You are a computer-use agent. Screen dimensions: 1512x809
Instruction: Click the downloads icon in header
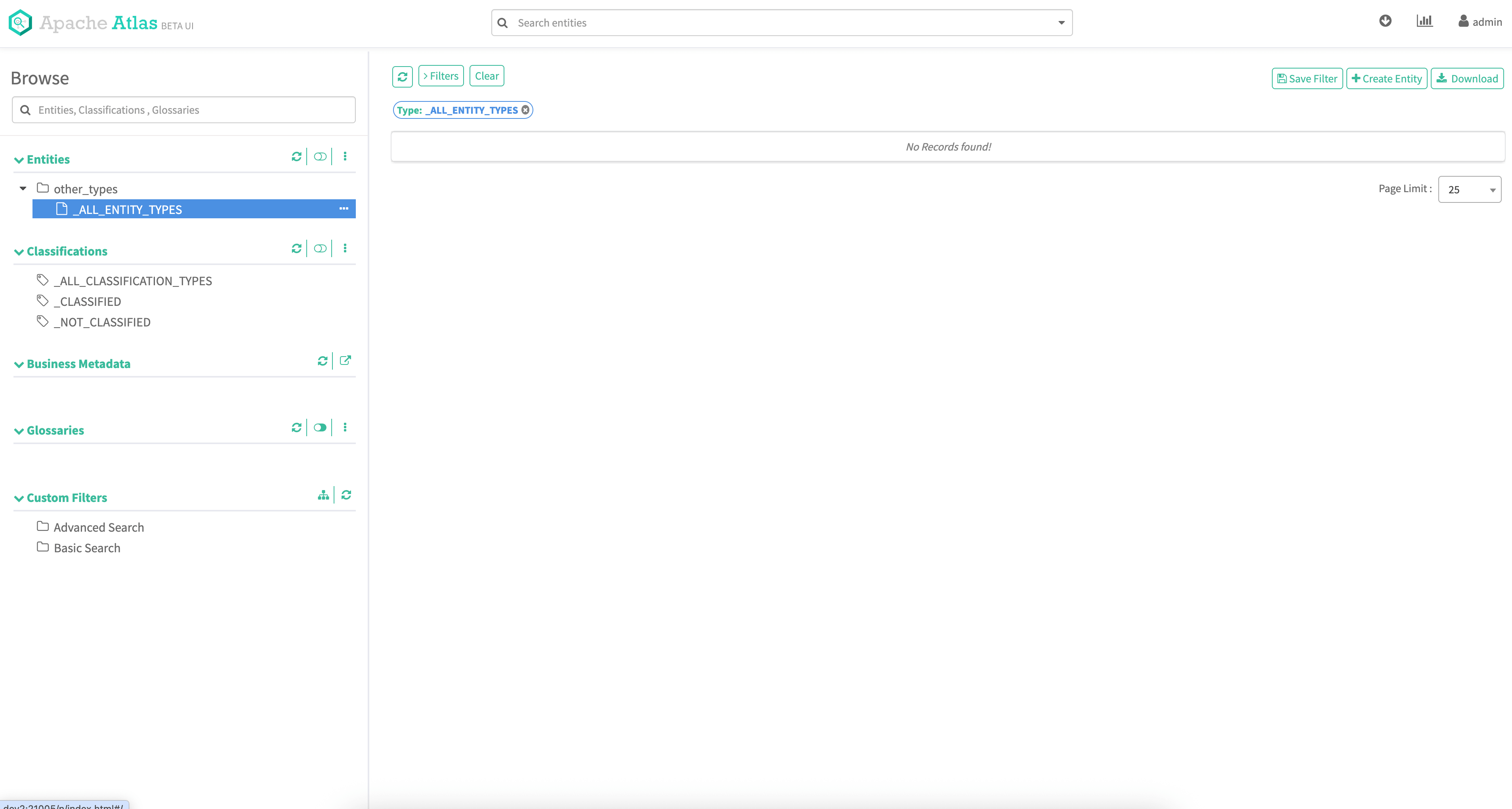click(1385, 21)
